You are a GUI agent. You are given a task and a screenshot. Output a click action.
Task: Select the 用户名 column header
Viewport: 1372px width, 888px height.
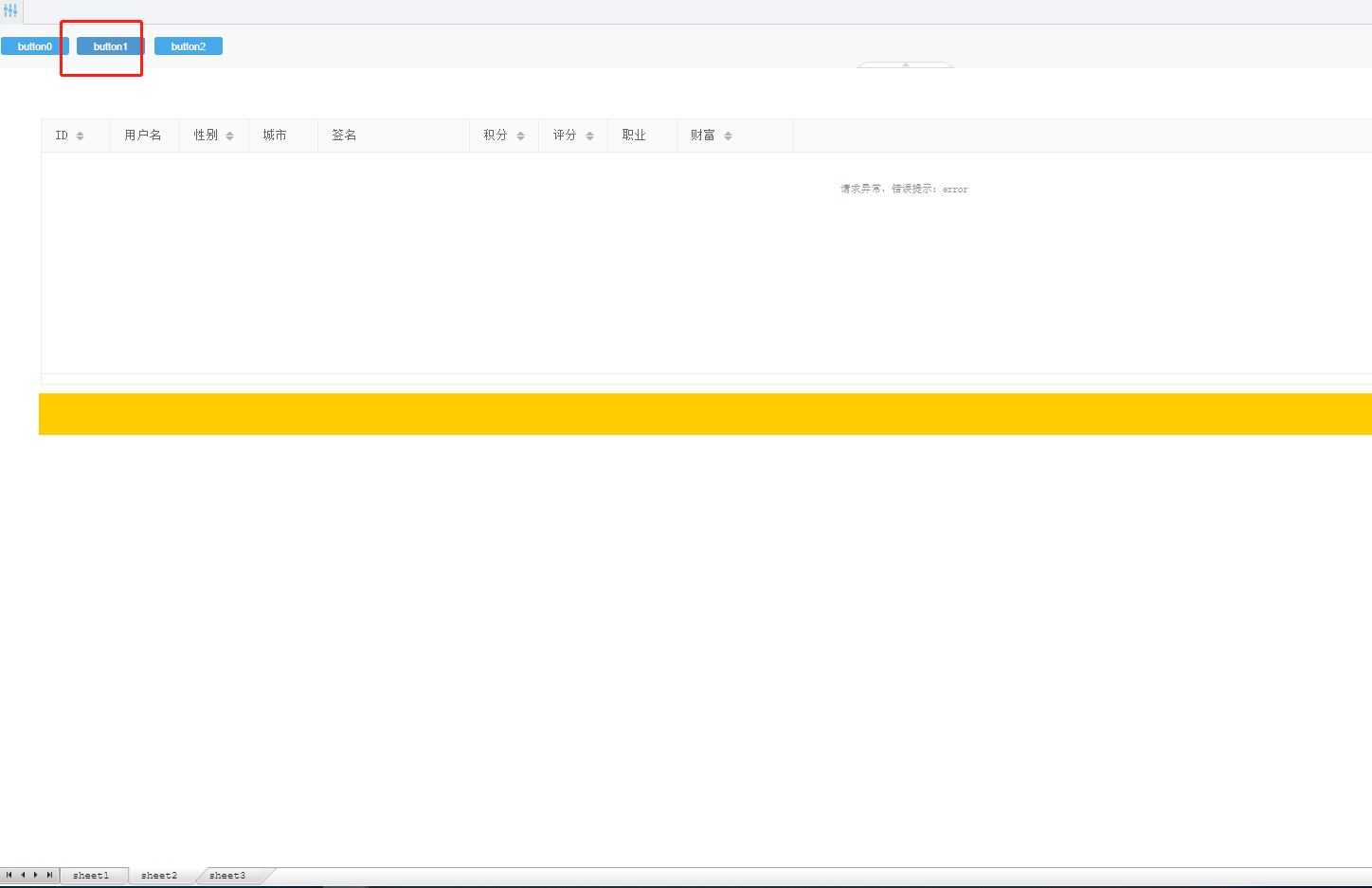(145, 136)
